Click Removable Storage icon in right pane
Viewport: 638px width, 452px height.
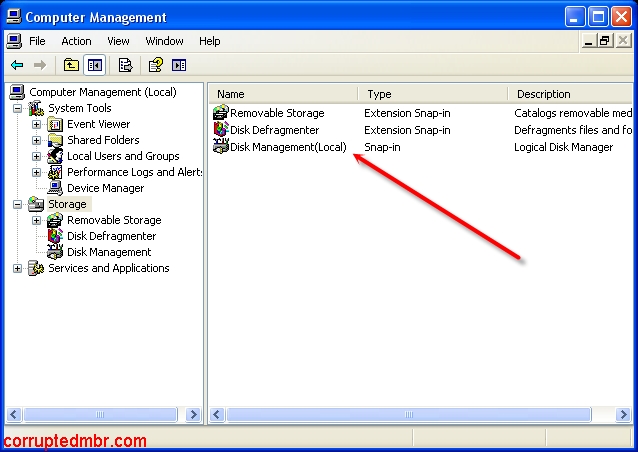[221, 113]
